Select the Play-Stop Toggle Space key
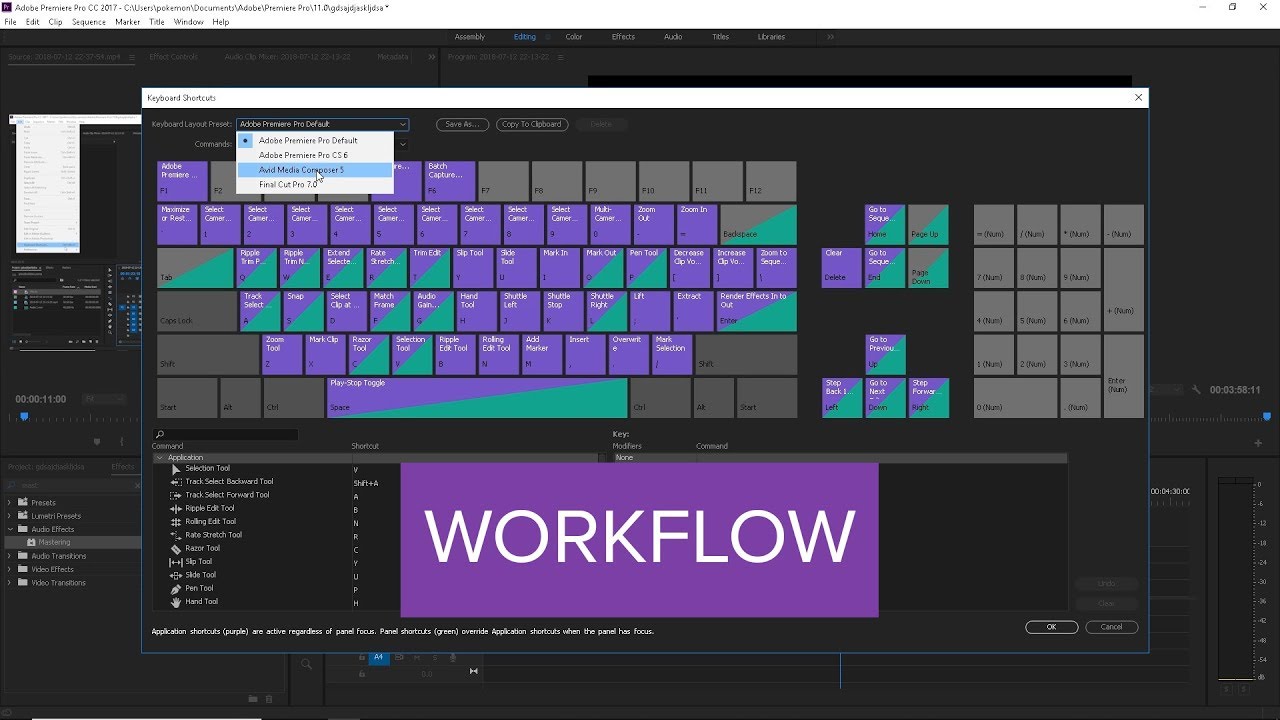Screen dimensions: 1280x720 (x=477, y=397)
